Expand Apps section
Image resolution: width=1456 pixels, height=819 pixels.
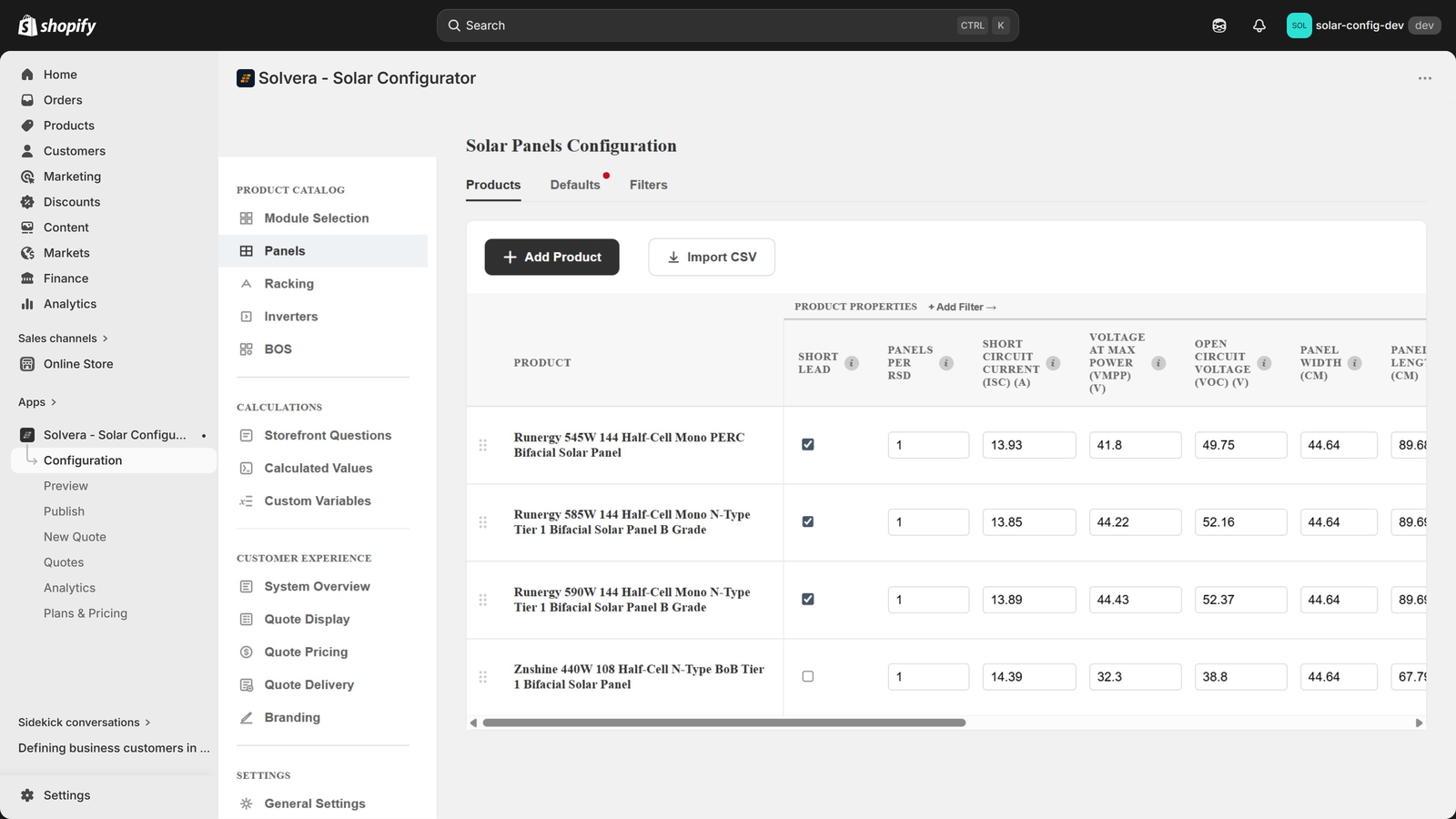[37, 402]
